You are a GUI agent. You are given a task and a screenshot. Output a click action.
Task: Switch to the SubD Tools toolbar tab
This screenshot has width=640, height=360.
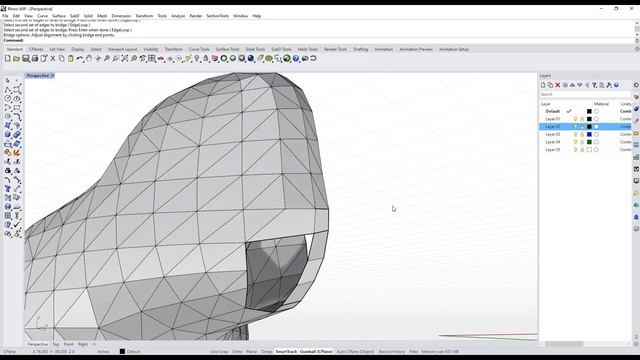[281, 49]
